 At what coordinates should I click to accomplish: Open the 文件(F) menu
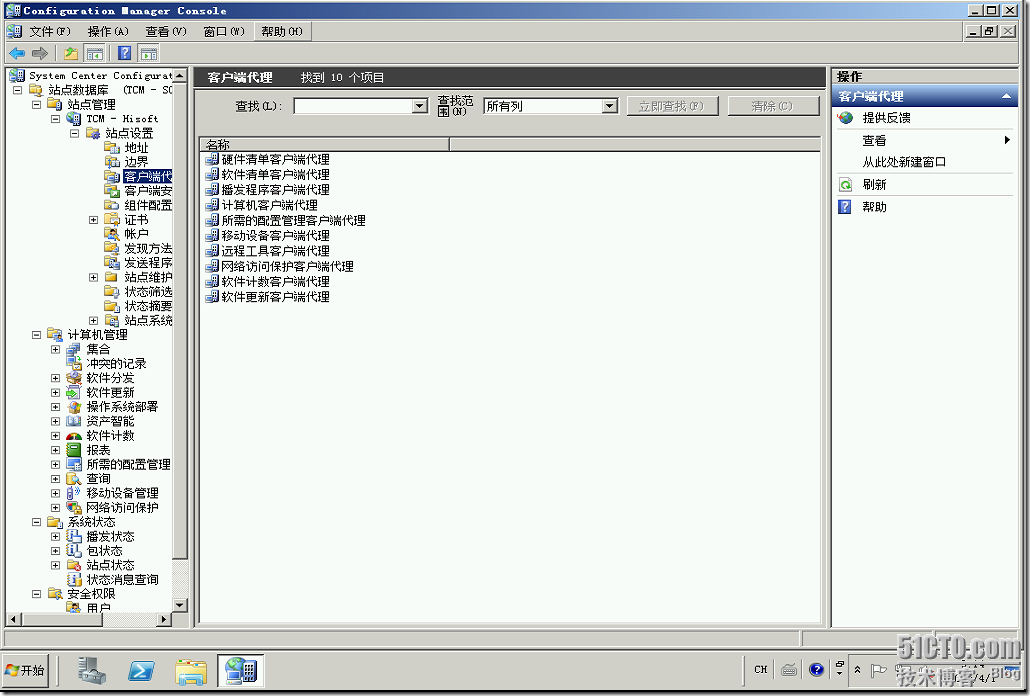49,32
